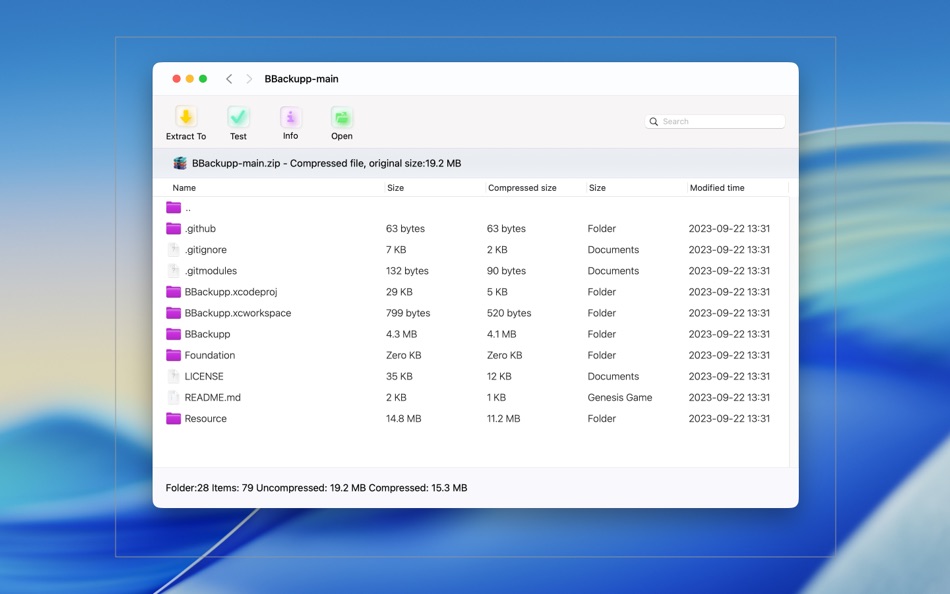The height and width of the screenshot is (594, 950).
Task: Run the Test archive icon
Action: coord(238,116)
